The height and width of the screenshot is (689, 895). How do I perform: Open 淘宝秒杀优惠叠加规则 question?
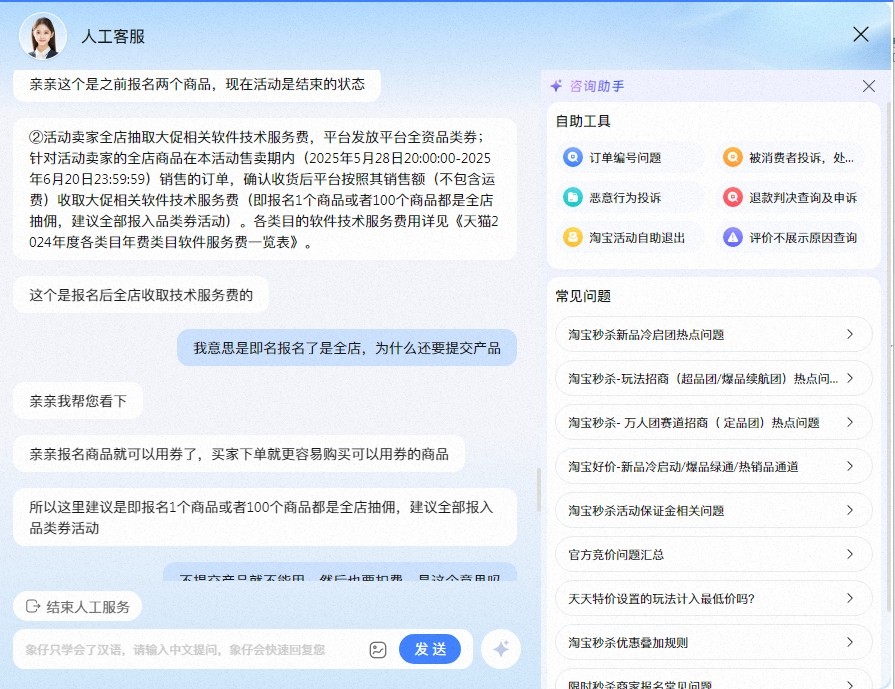[x=712, y=643]
